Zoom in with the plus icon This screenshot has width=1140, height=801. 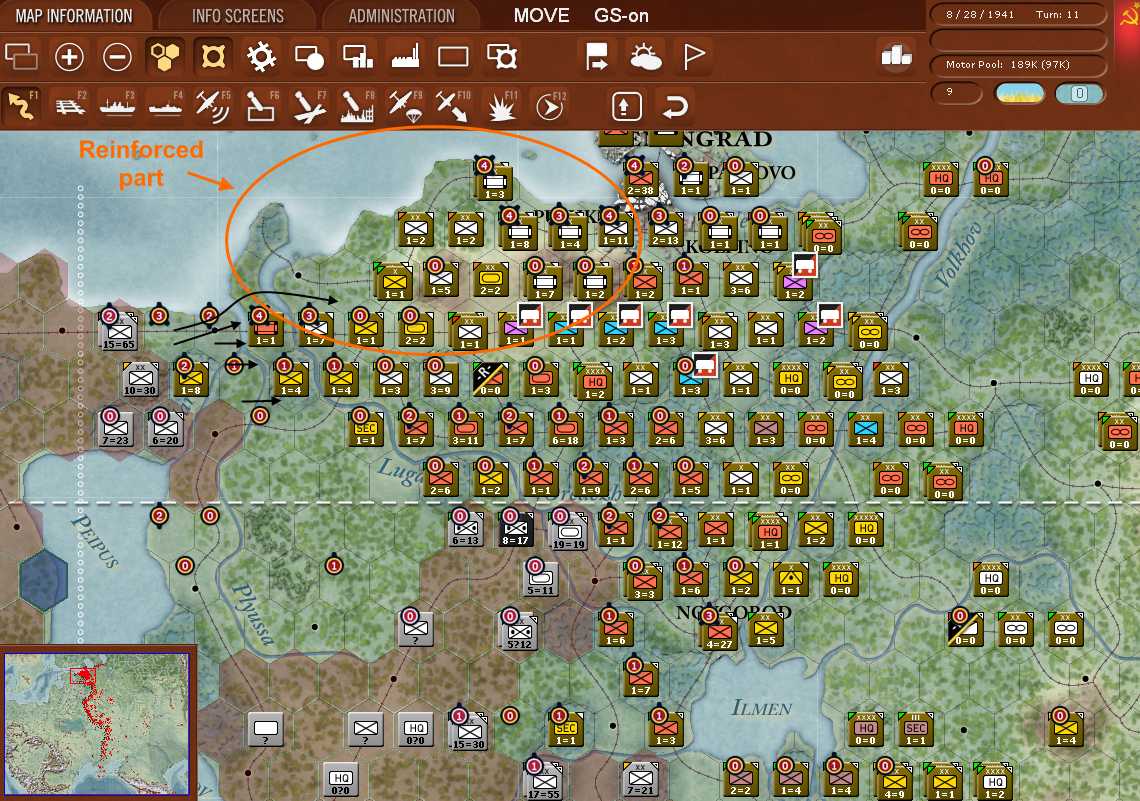click(69, 57)
